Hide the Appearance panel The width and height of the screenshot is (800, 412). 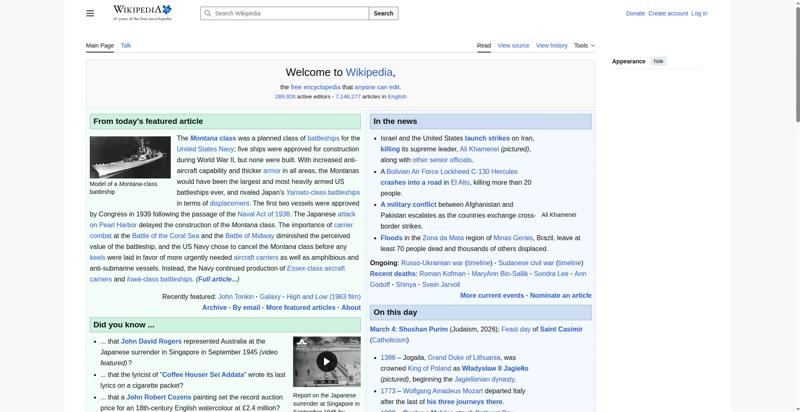coord(658,61)
